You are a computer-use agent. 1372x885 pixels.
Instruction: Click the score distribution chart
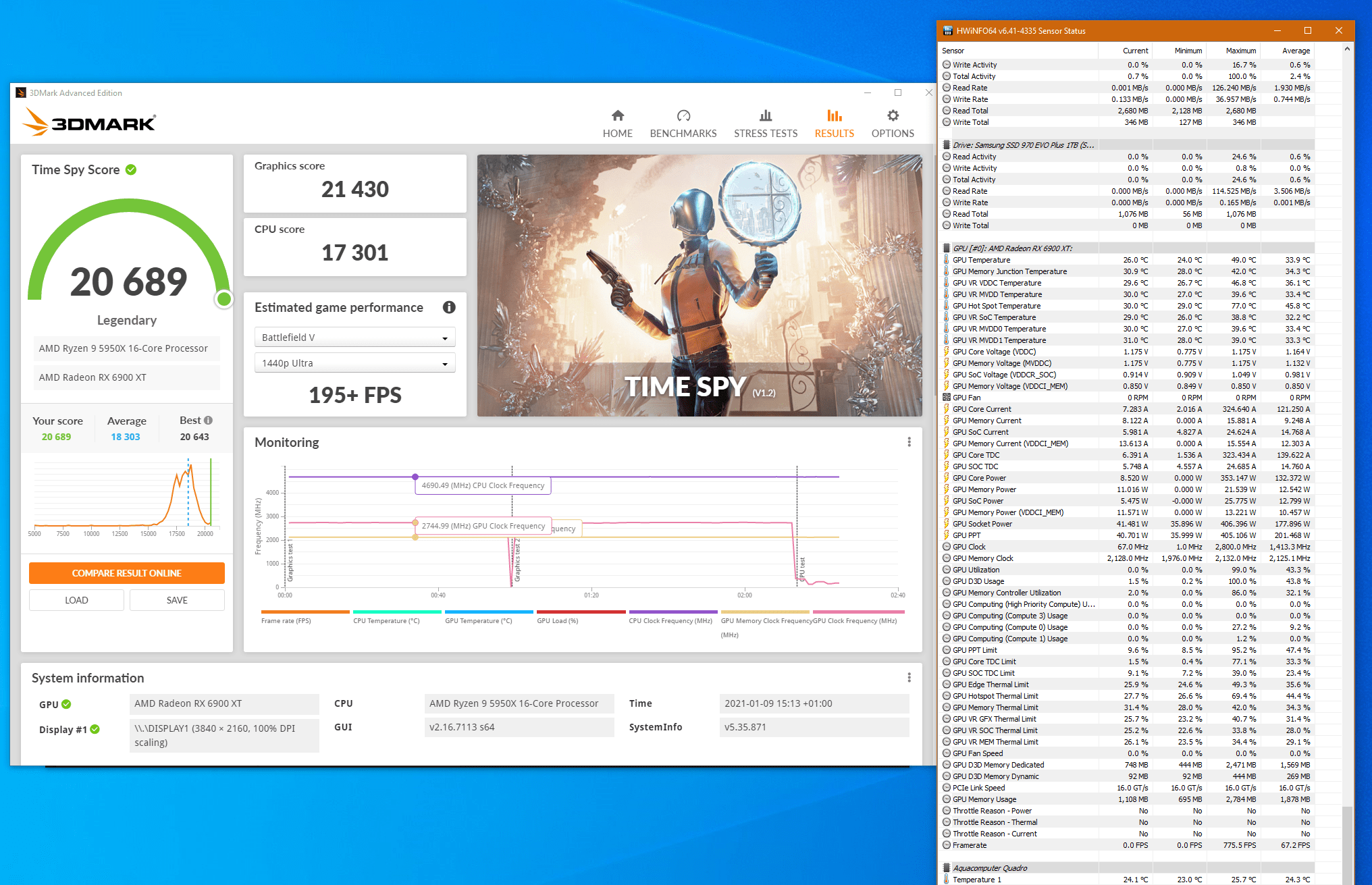click(126, 496)
